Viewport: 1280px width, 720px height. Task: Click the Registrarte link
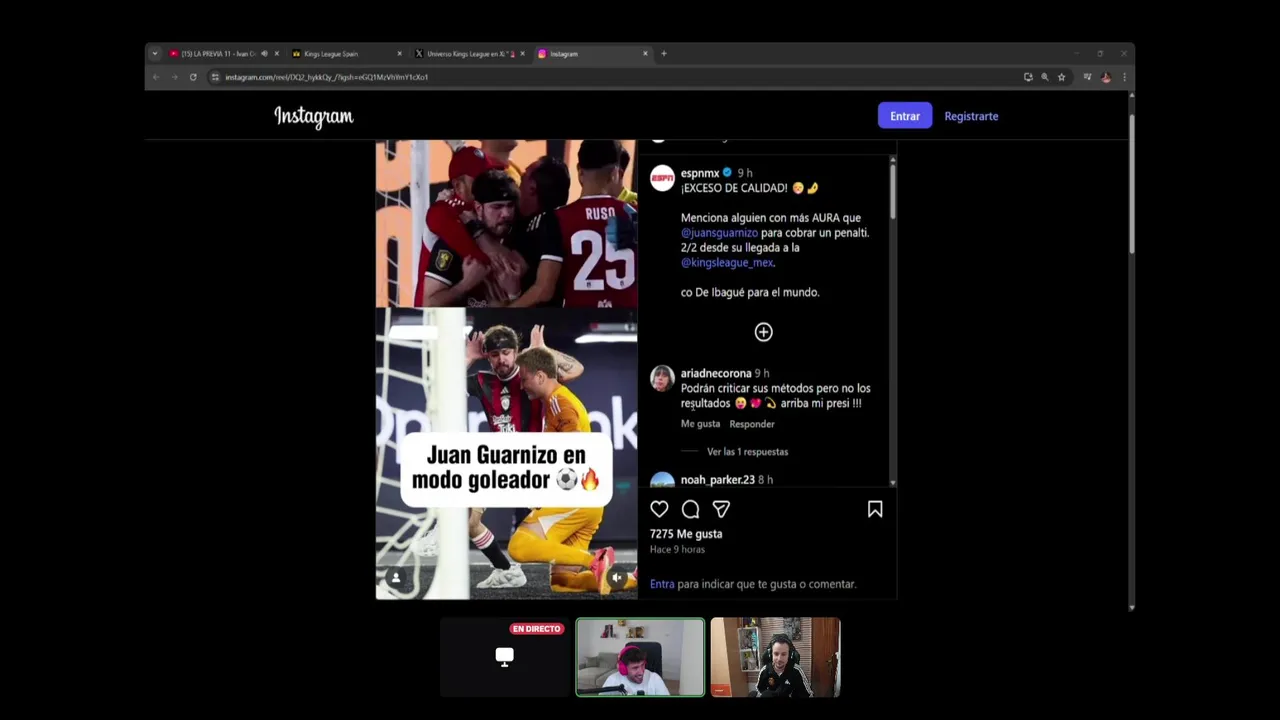971,116
